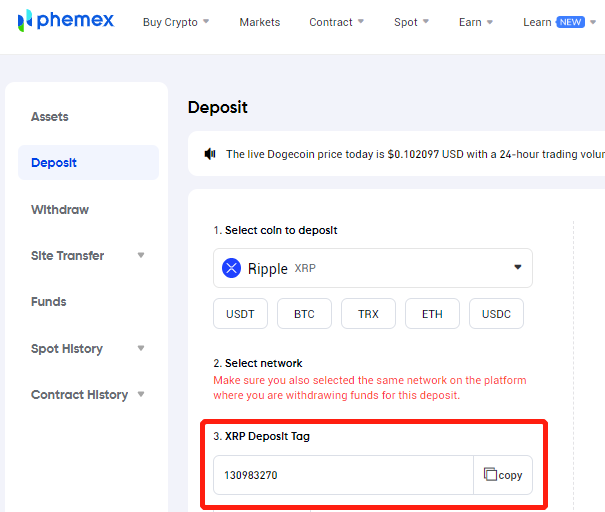605x512 pixels.
Task: Choose the TRX quick coin button
Action: (x=368, y=314)
